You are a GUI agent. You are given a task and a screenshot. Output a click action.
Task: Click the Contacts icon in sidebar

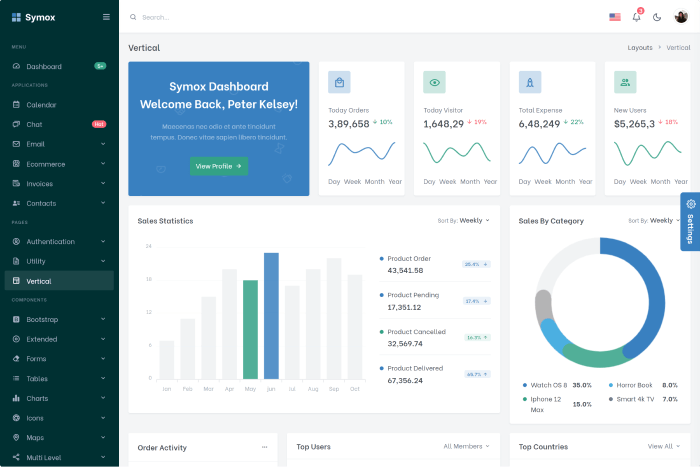[x=16, y=203]
